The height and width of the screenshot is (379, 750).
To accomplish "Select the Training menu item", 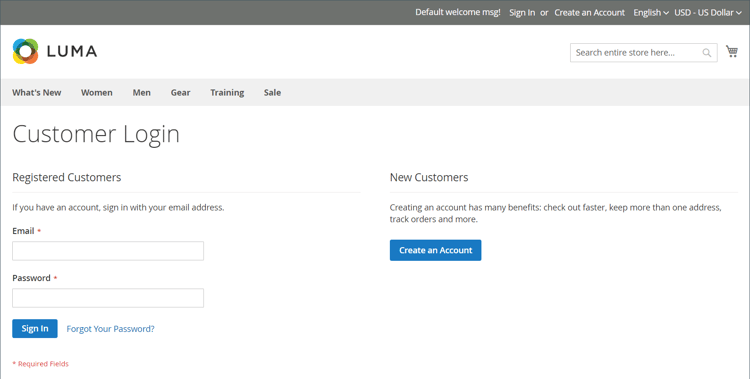I will tap(227, 92).
